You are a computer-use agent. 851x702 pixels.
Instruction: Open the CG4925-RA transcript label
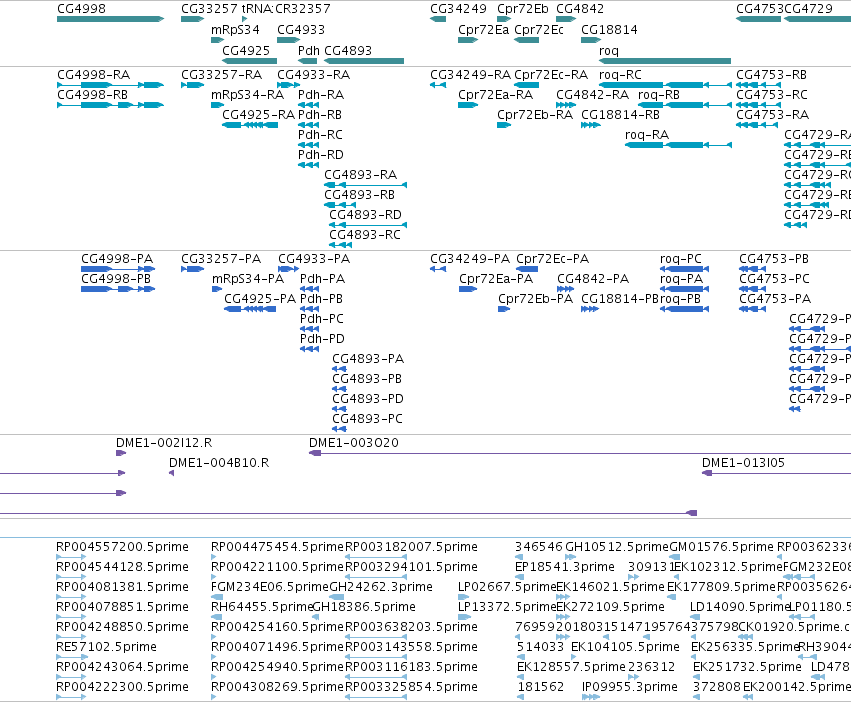coord(258,115)
